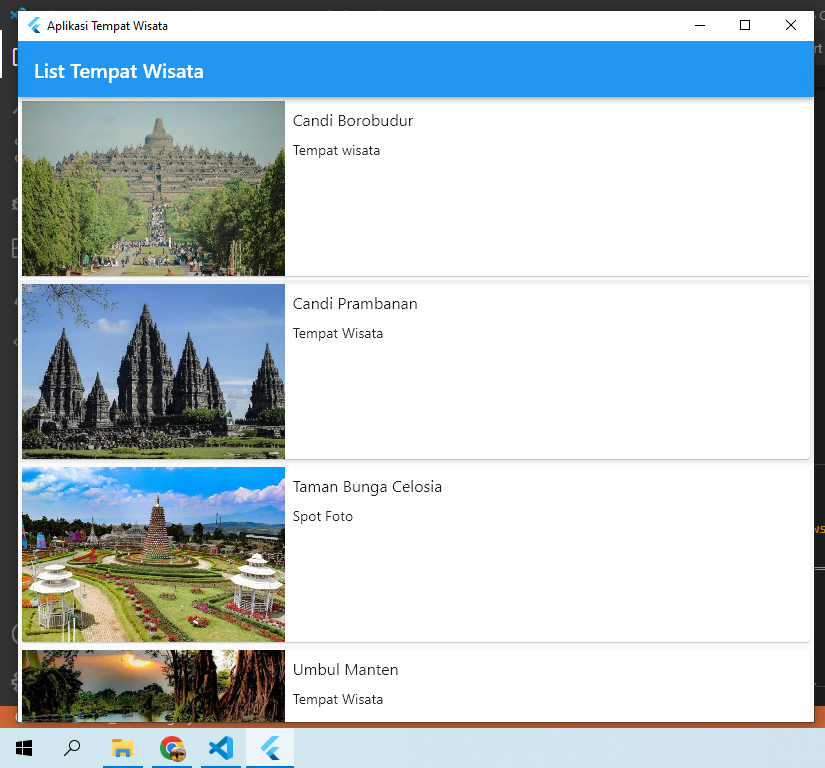825x768 pixels.
Task: Open Visual Studio Code from the taskbar
Action: click(x=220, y=747)
